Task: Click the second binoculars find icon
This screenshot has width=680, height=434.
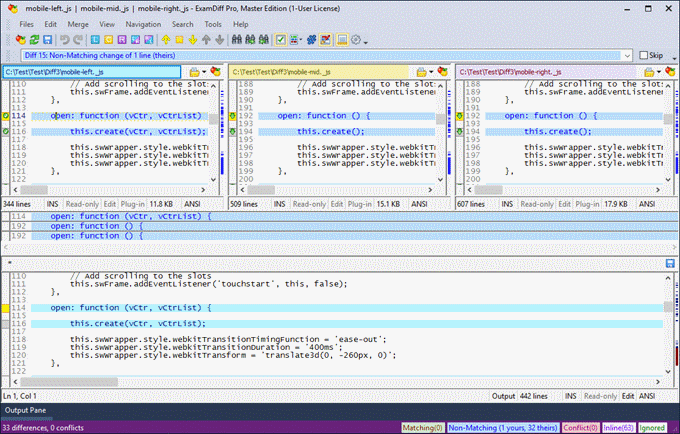Action: coord(250,40)
